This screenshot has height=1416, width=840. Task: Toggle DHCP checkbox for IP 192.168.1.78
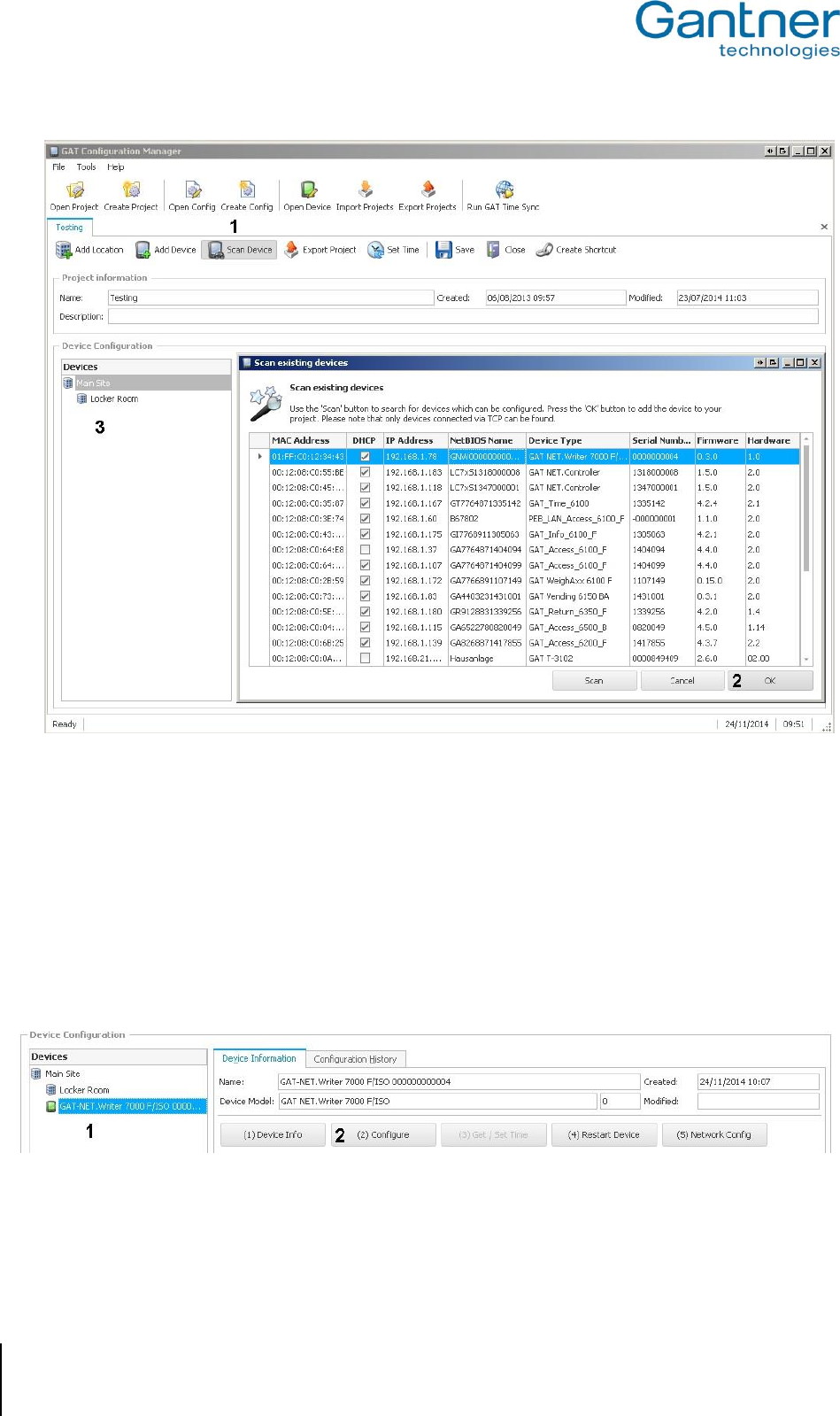coord(365,457)
